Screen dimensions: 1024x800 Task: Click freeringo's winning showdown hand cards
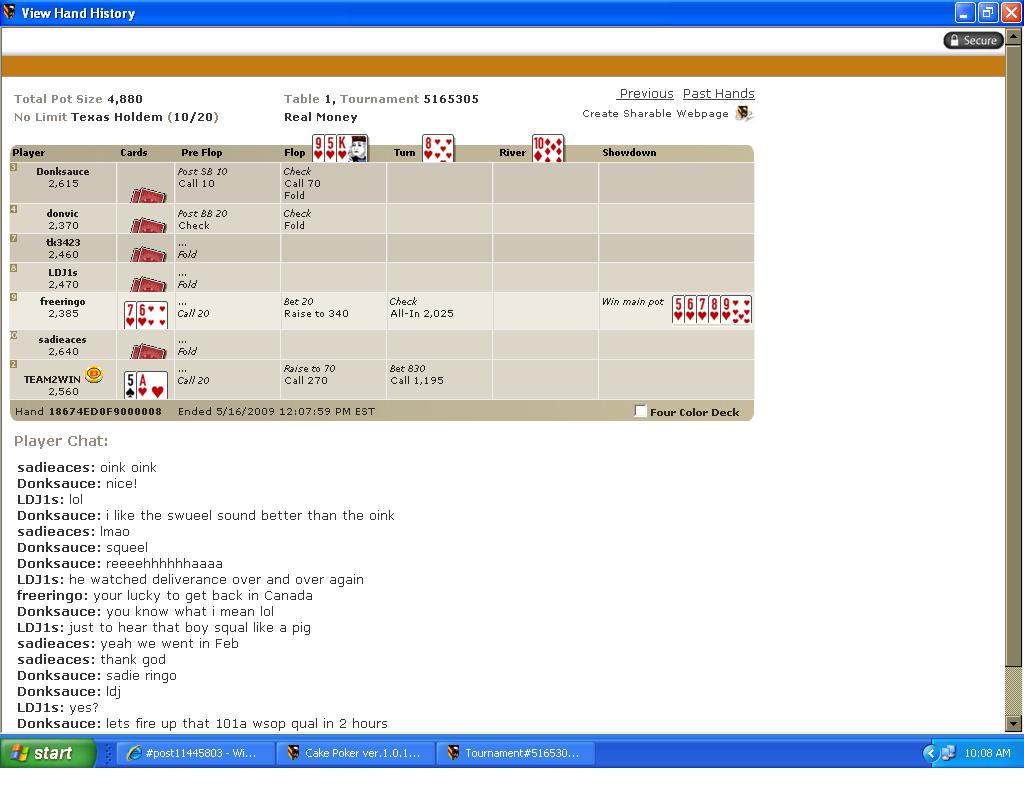tap(711, 309)
